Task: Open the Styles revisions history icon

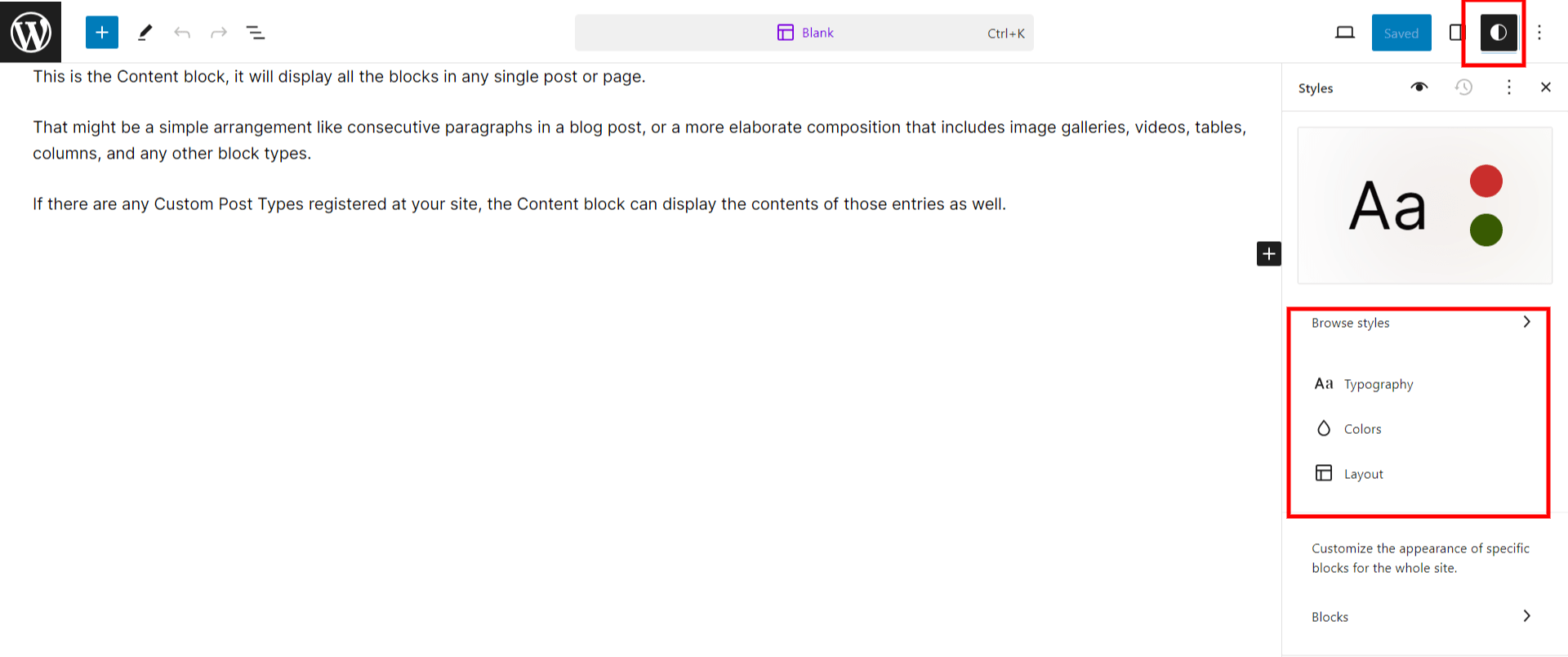Action: pos(1463,87)
